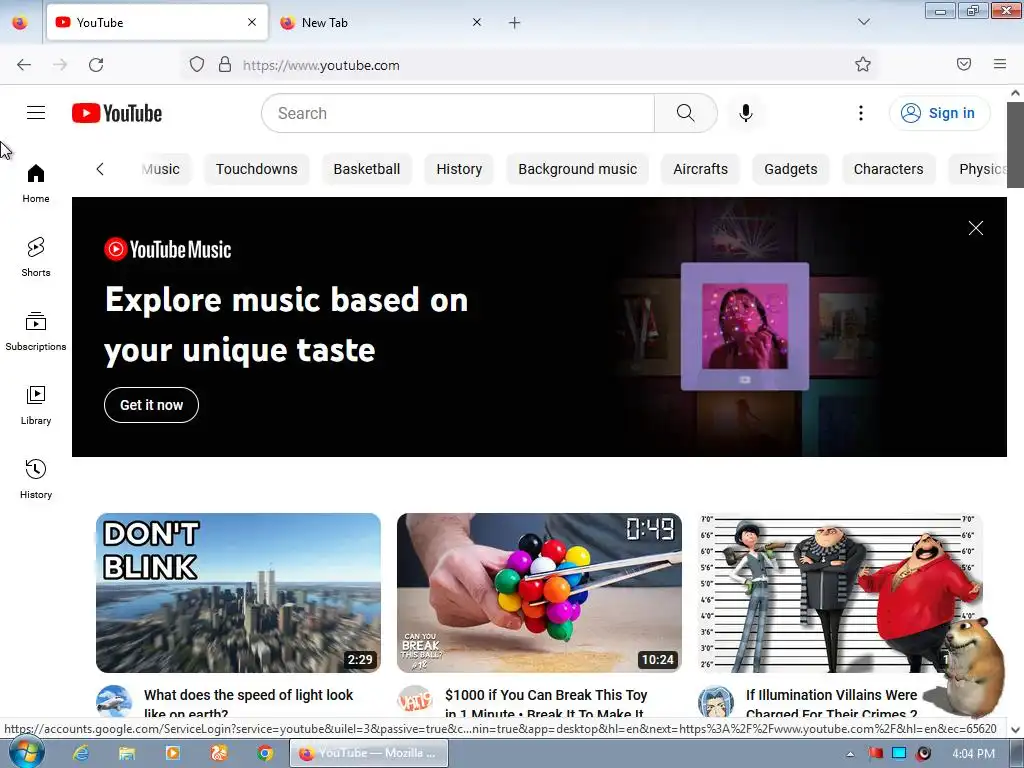Image resolution: width=1024 pixels, height=768 pixels.
Task: Select the History category chip
Action: 459,169
